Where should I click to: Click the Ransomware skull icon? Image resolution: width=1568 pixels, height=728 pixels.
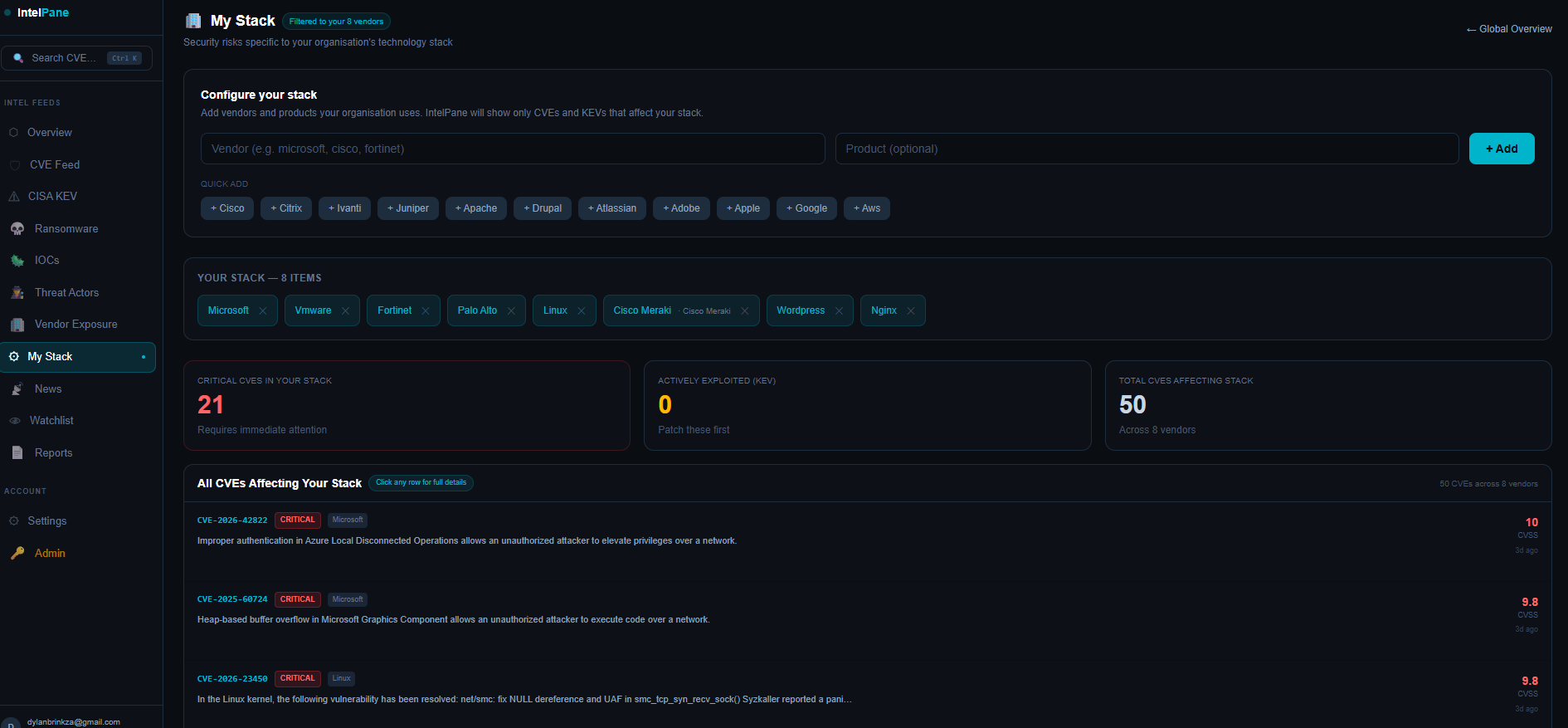click(x=17, y=229)
